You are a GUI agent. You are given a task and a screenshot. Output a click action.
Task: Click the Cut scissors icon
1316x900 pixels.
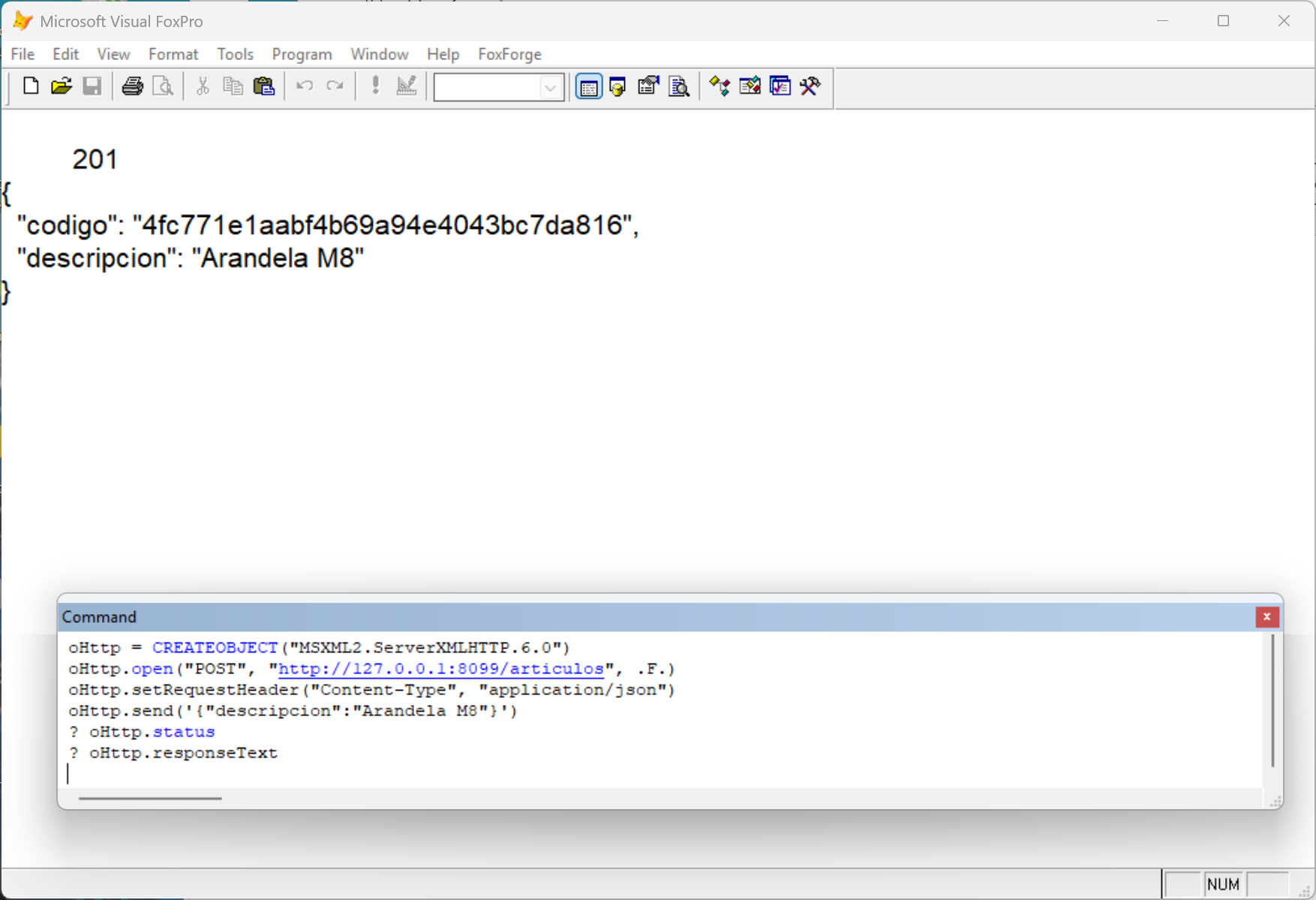203,86
